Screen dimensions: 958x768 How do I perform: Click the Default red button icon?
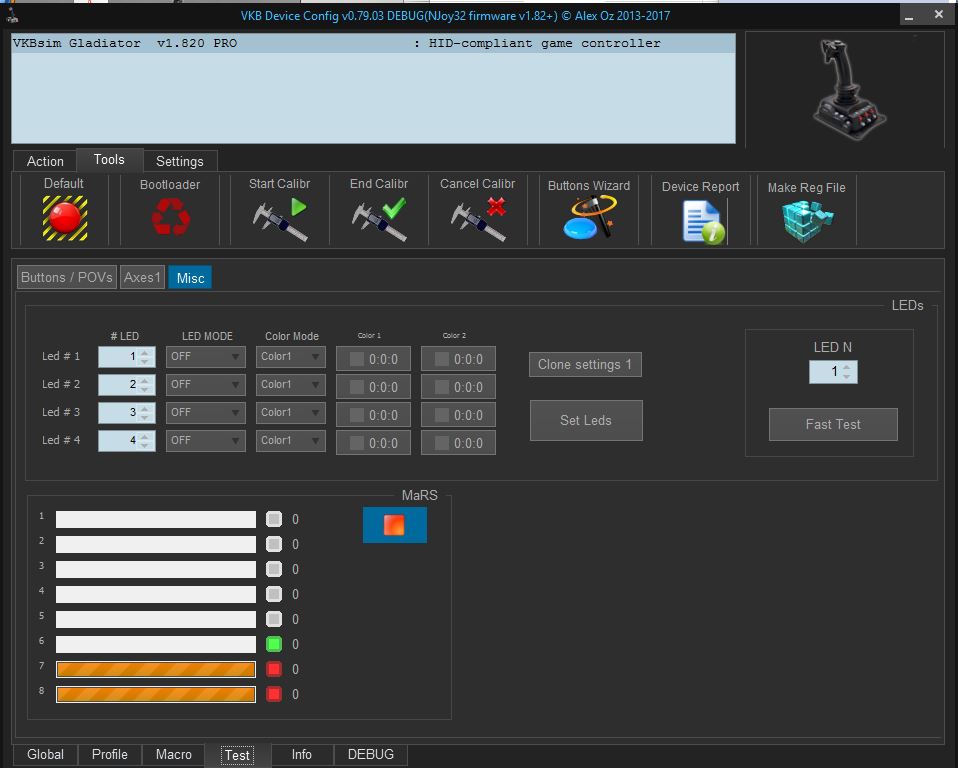pos(65,218)
